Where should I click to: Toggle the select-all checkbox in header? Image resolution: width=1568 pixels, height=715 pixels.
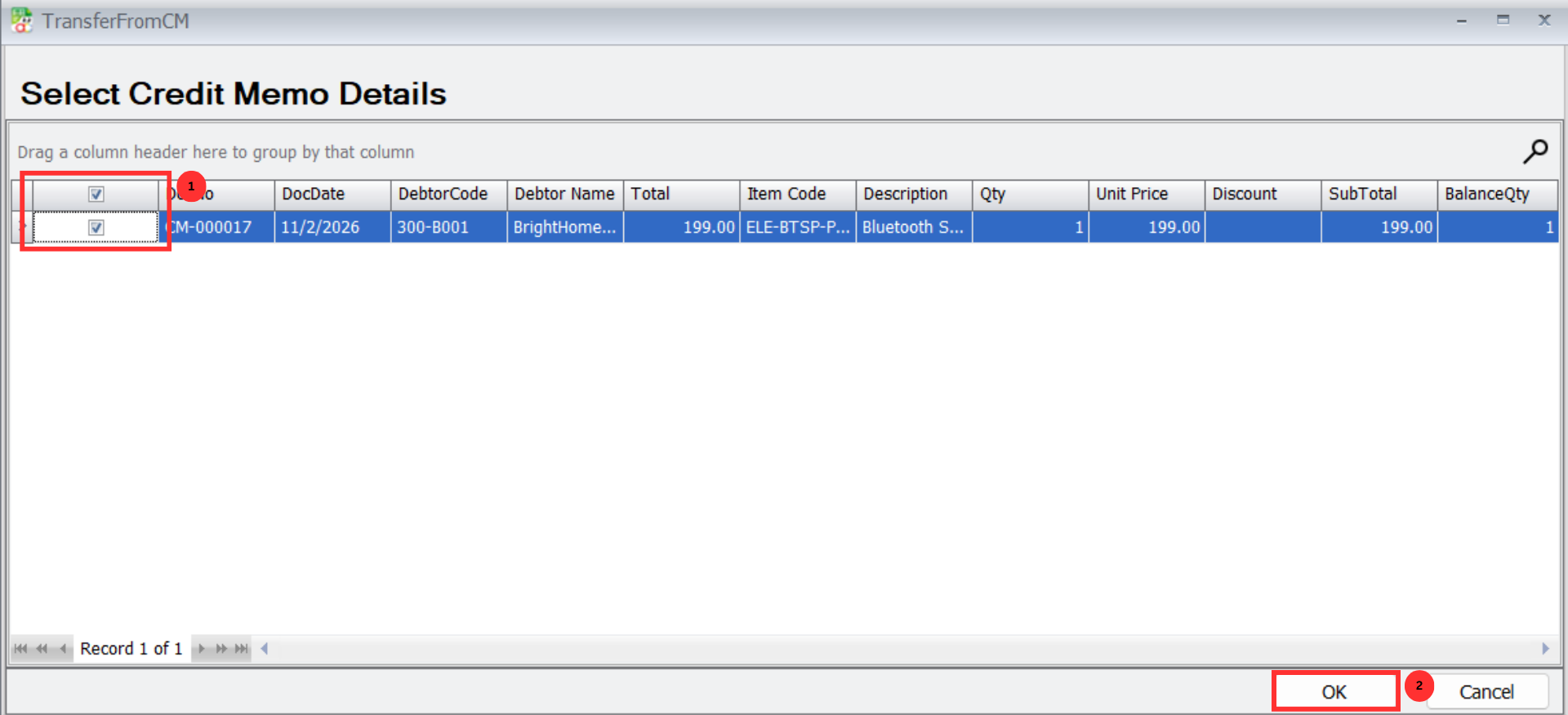coord(96,194)
